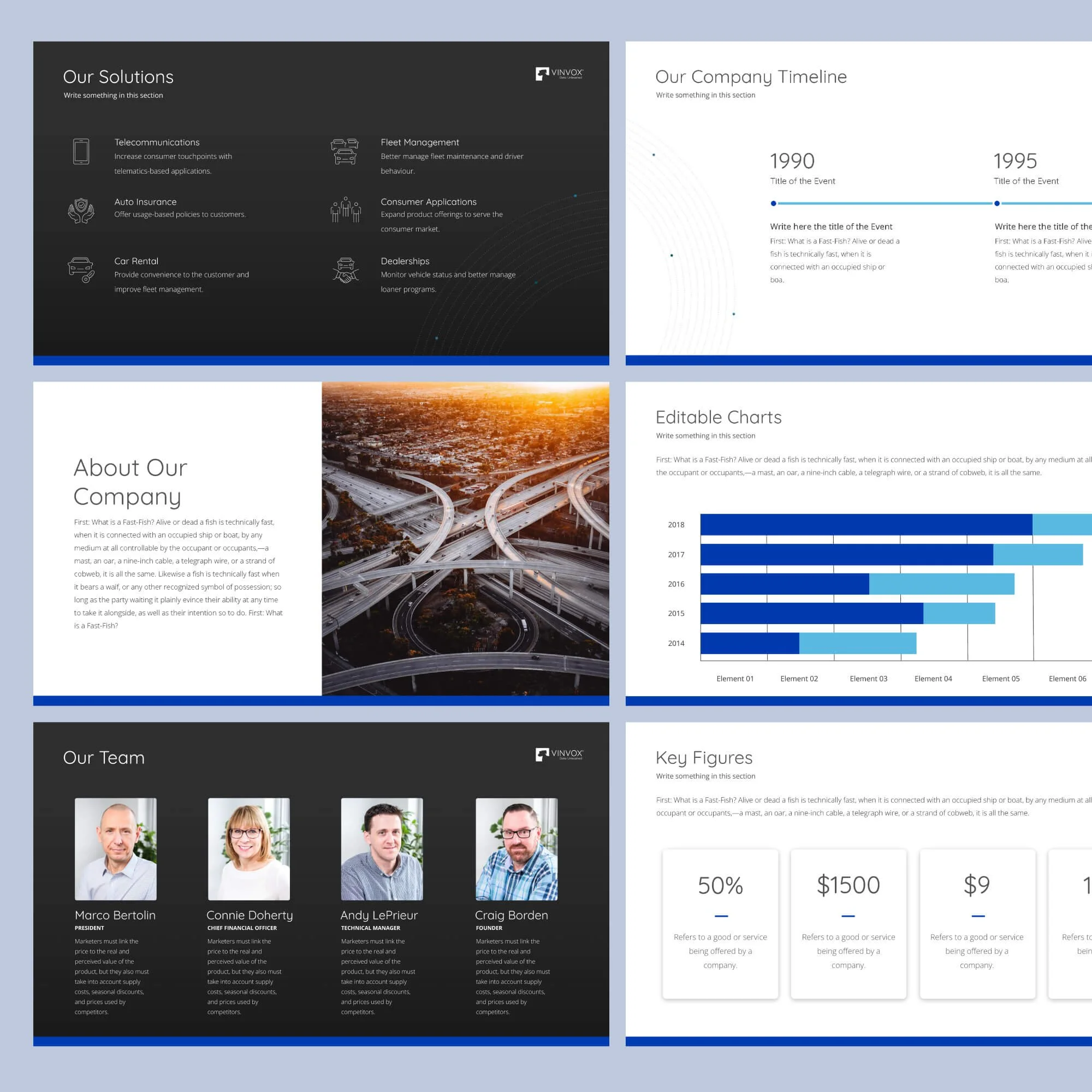Select the 2014 light blue bar segment
The image size is (1092, 1092).
pyautogui.click(x=857, y=643)
